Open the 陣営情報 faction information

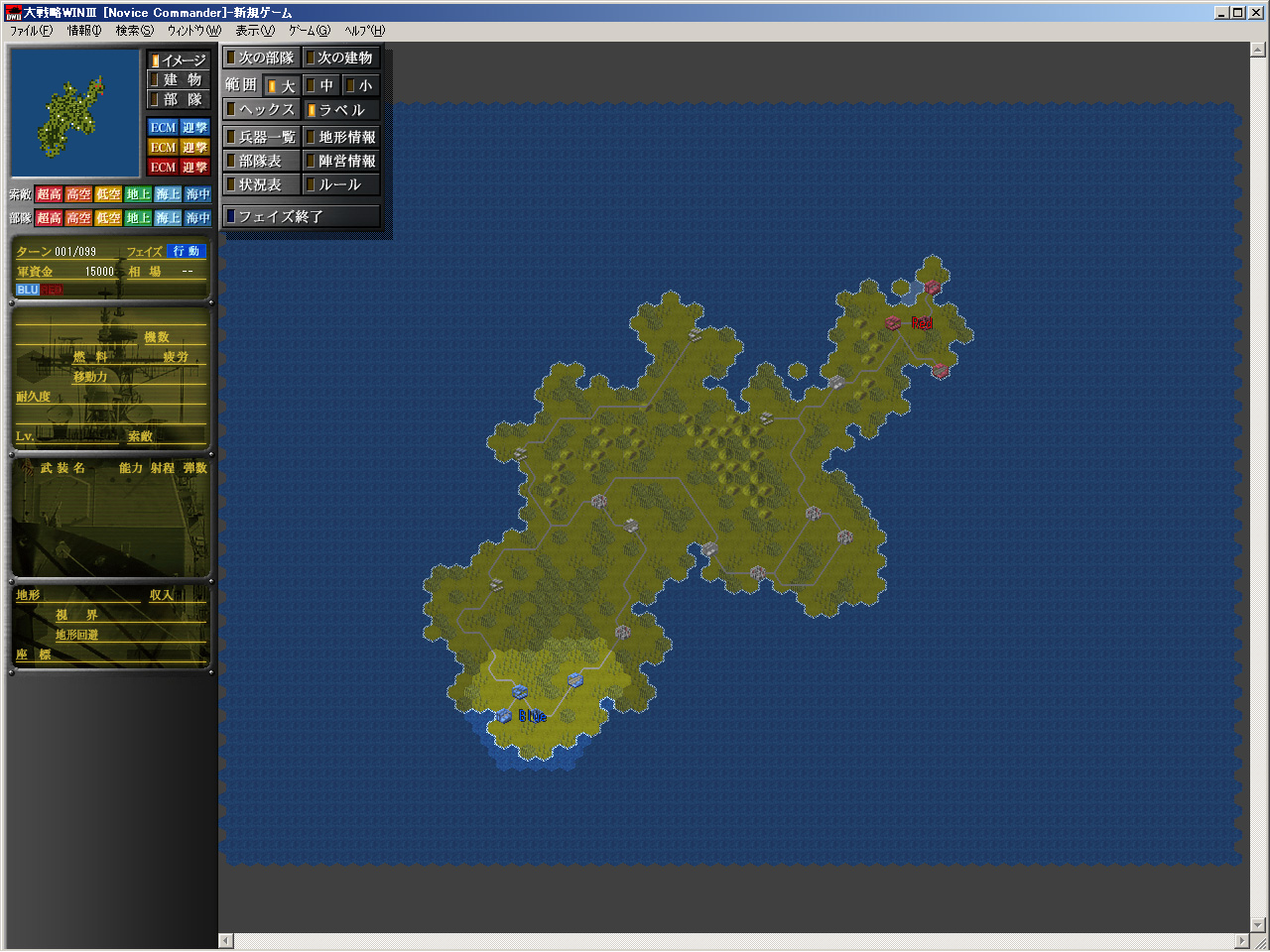(x=341, y=162)
